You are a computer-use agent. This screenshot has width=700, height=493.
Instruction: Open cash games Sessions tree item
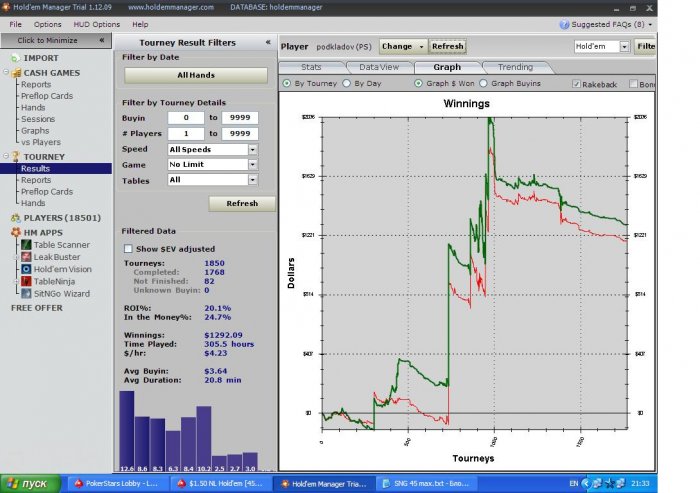[38, 119]
